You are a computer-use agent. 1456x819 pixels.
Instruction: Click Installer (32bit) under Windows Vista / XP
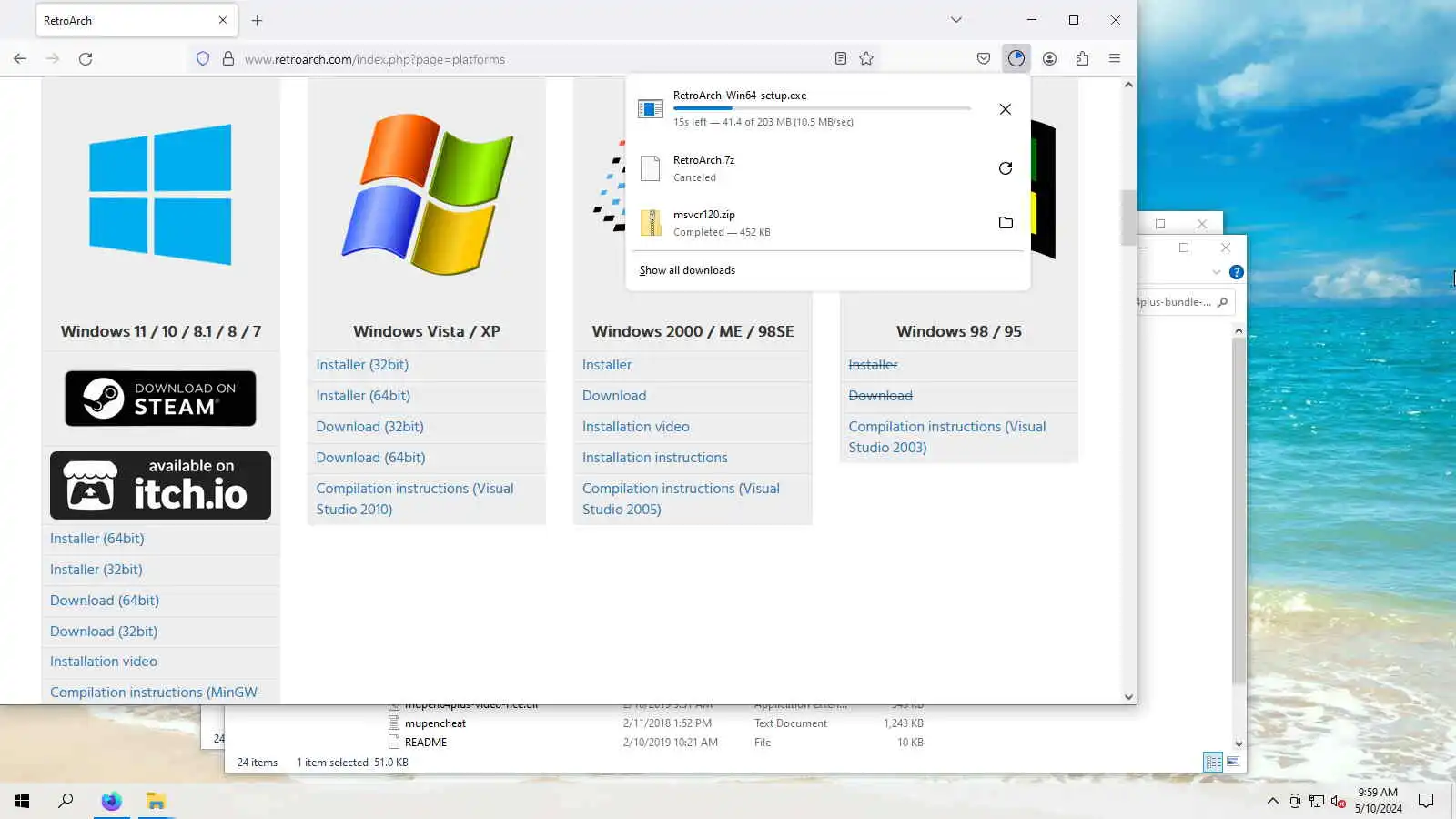click(362, 365)
